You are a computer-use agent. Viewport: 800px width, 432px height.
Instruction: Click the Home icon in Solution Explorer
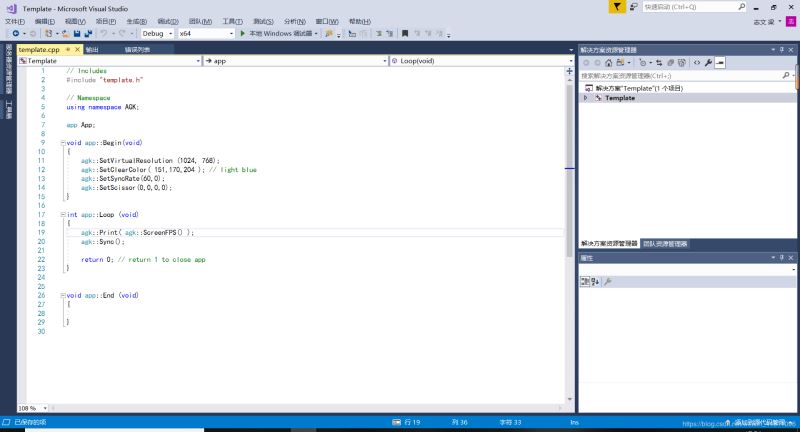pyautogui.click(x=610, y=62)
